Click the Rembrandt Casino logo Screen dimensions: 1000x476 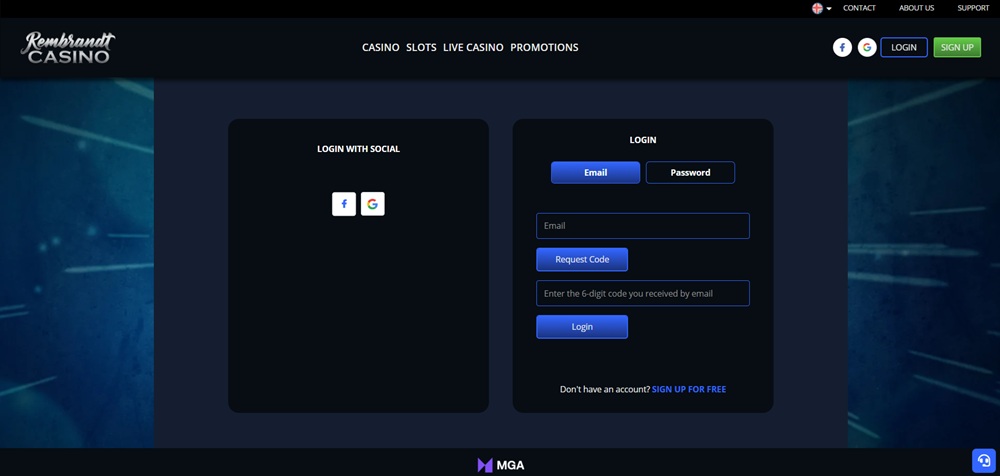tap(68, 48)
